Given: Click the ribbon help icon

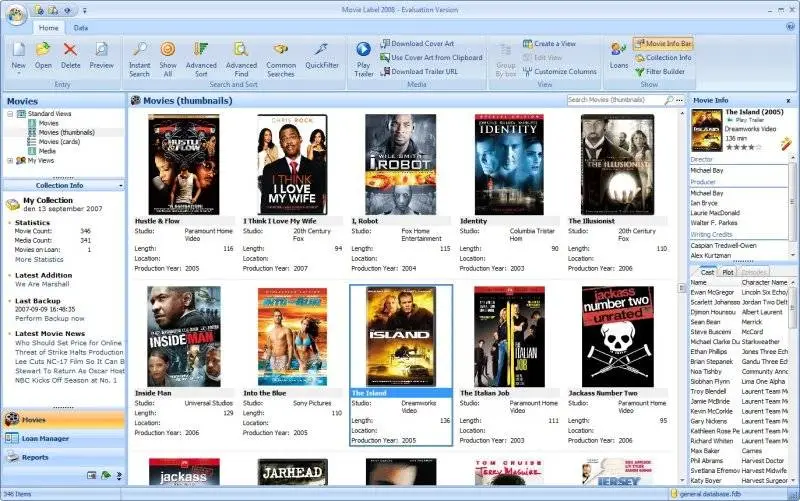Looking at the screenshot, I should 791,27.
